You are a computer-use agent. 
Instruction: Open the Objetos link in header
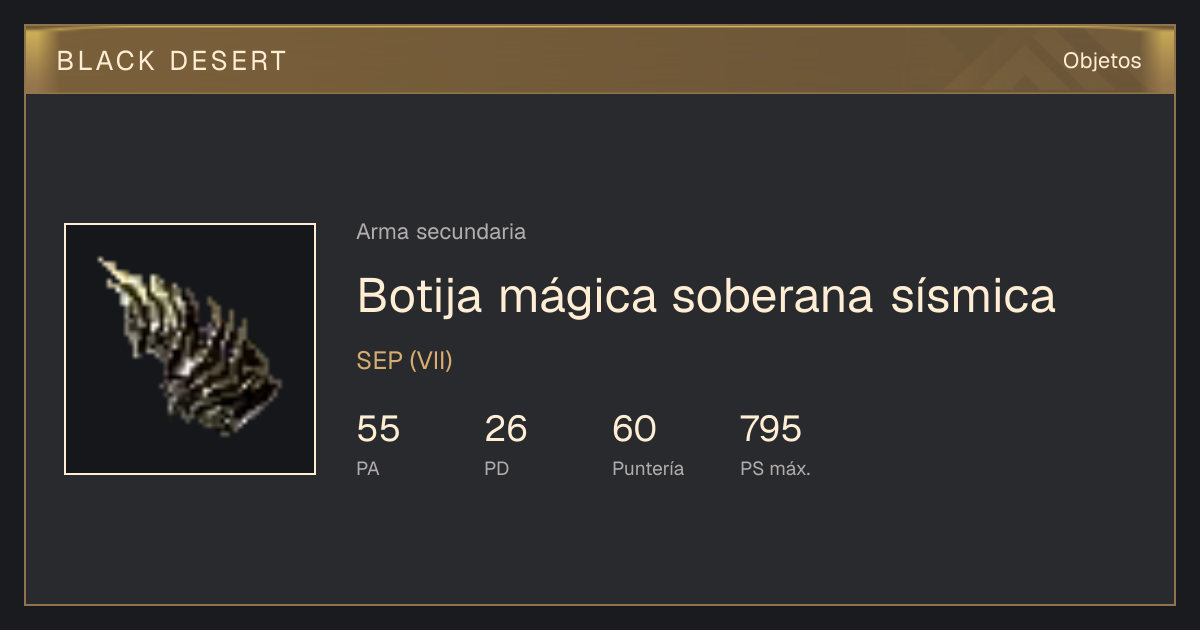pyautogui.click(x=1102, y=61)
